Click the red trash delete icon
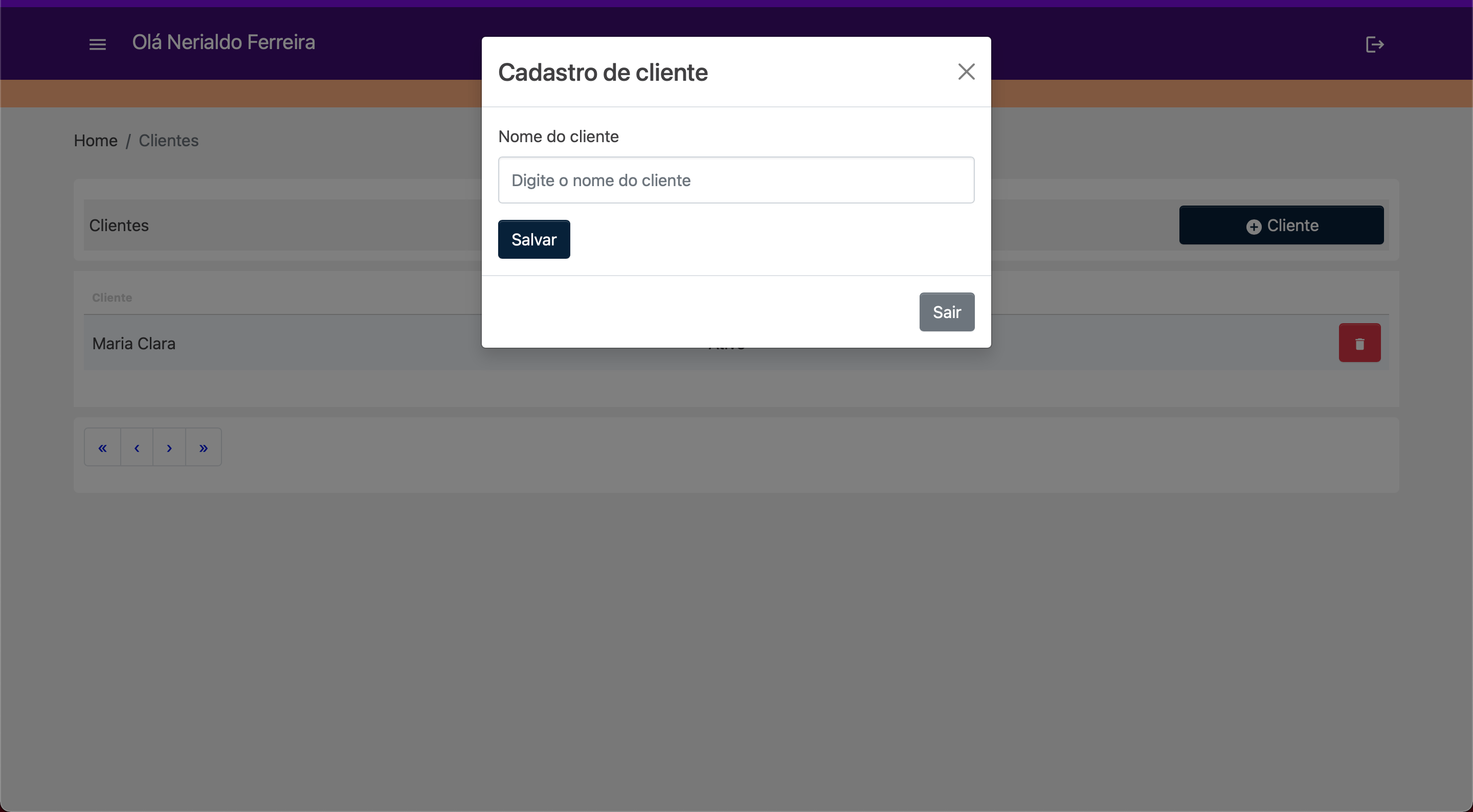Image resolution: width=1473 pixels, height=812 pixels. tap(1359, 343)
